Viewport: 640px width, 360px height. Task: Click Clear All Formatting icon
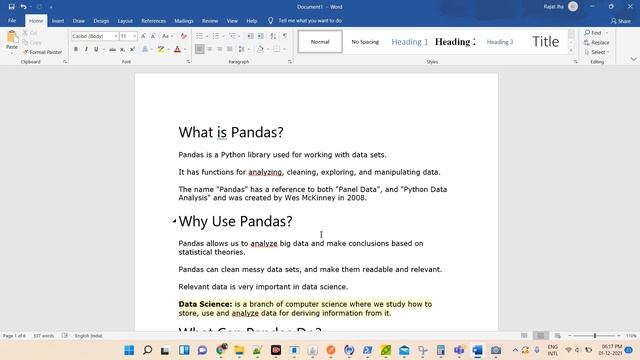pyautogui.click(x=184, y=36)
